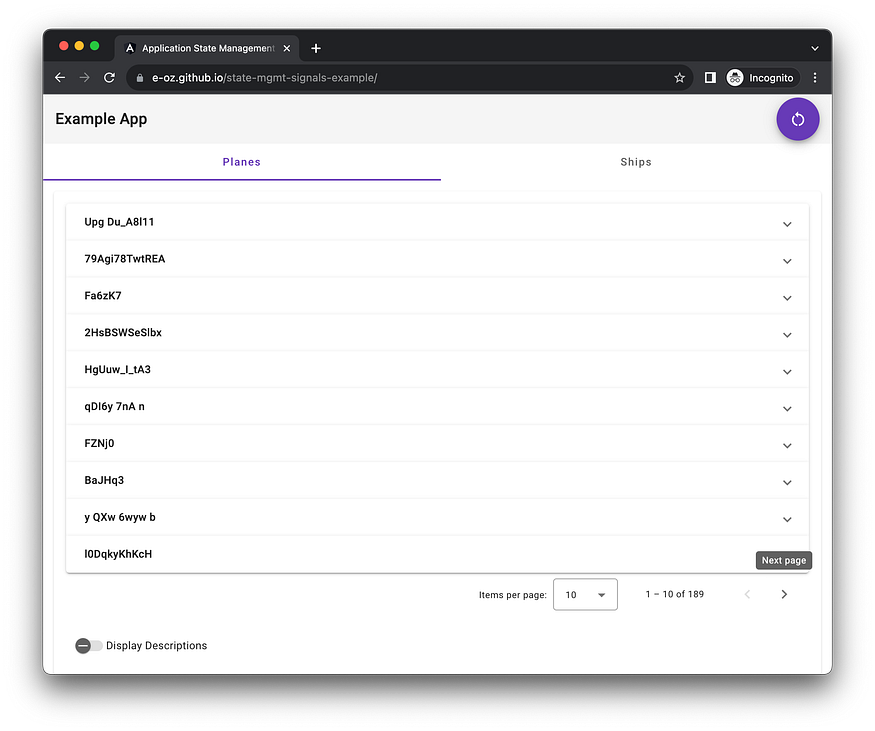The image size is (875, 731).
Task: Reload the page with the refresh icon
Action: 109,78
